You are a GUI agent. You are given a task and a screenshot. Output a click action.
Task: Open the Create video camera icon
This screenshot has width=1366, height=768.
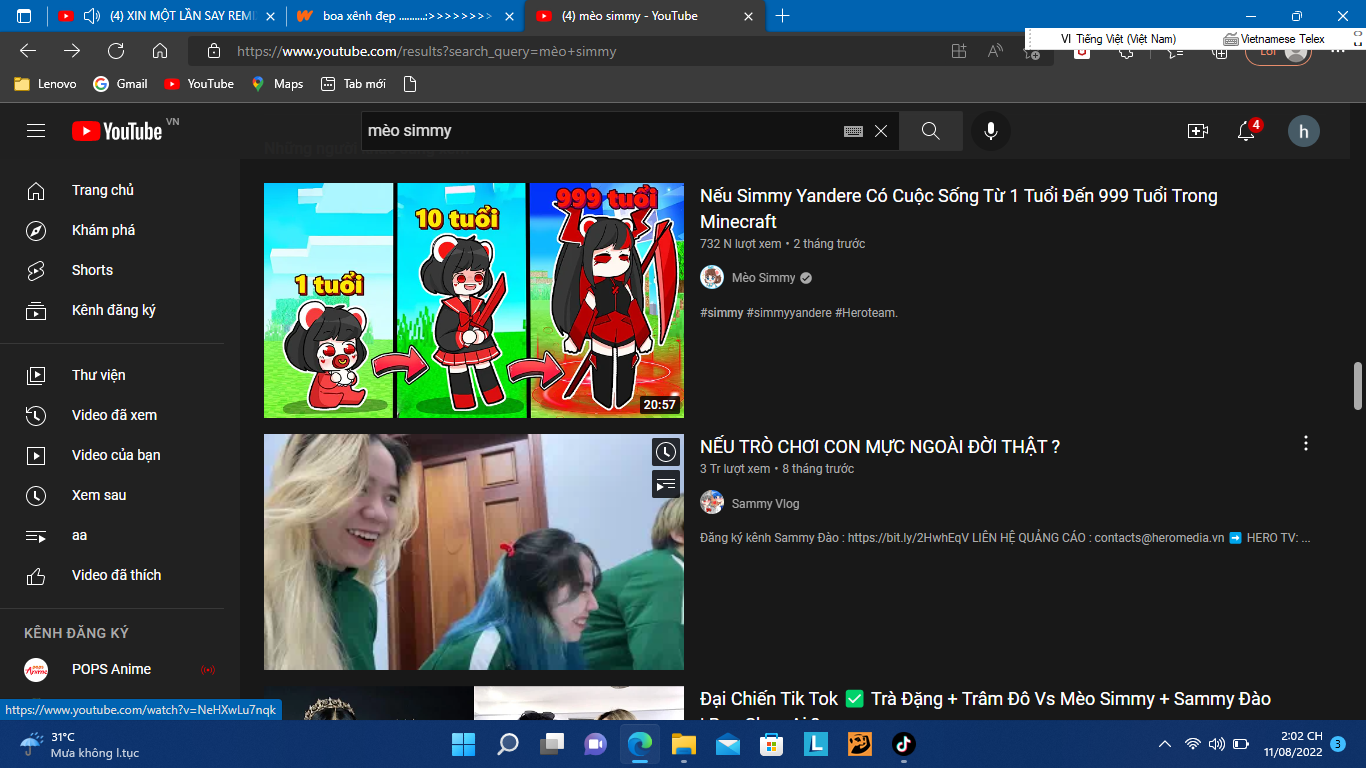1197,131
